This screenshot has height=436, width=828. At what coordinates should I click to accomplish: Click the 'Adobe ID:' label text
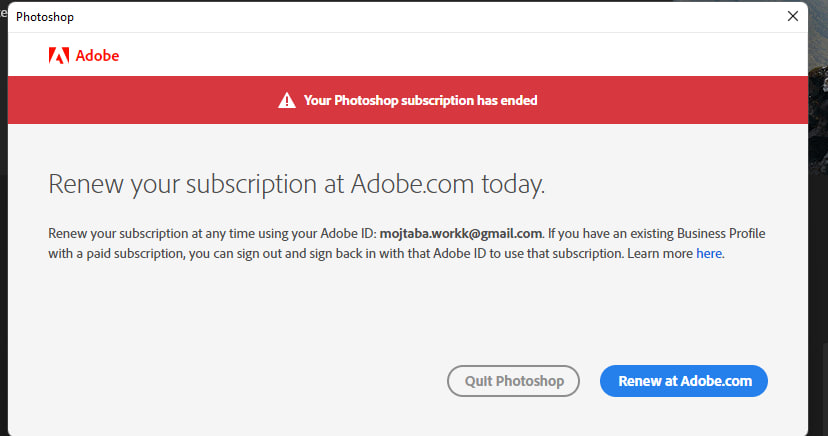[345, 233]
